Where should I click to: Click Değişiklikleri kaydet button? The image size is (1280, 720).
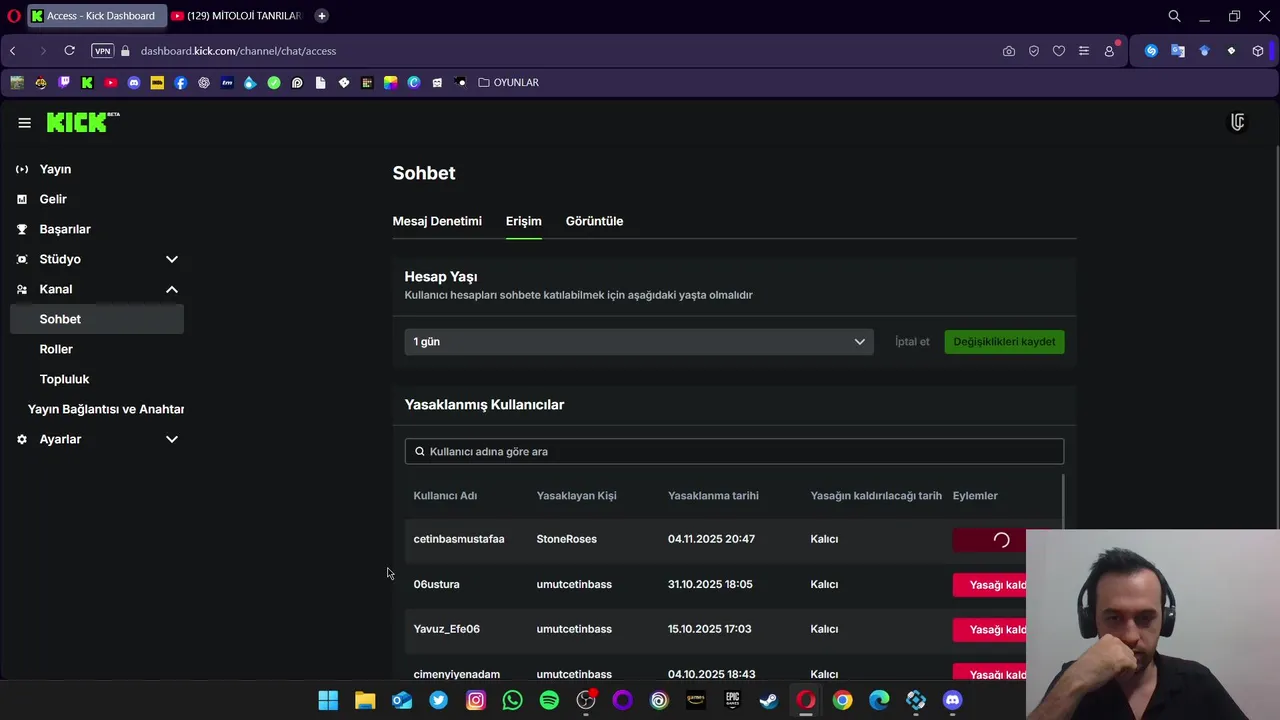1004,342
